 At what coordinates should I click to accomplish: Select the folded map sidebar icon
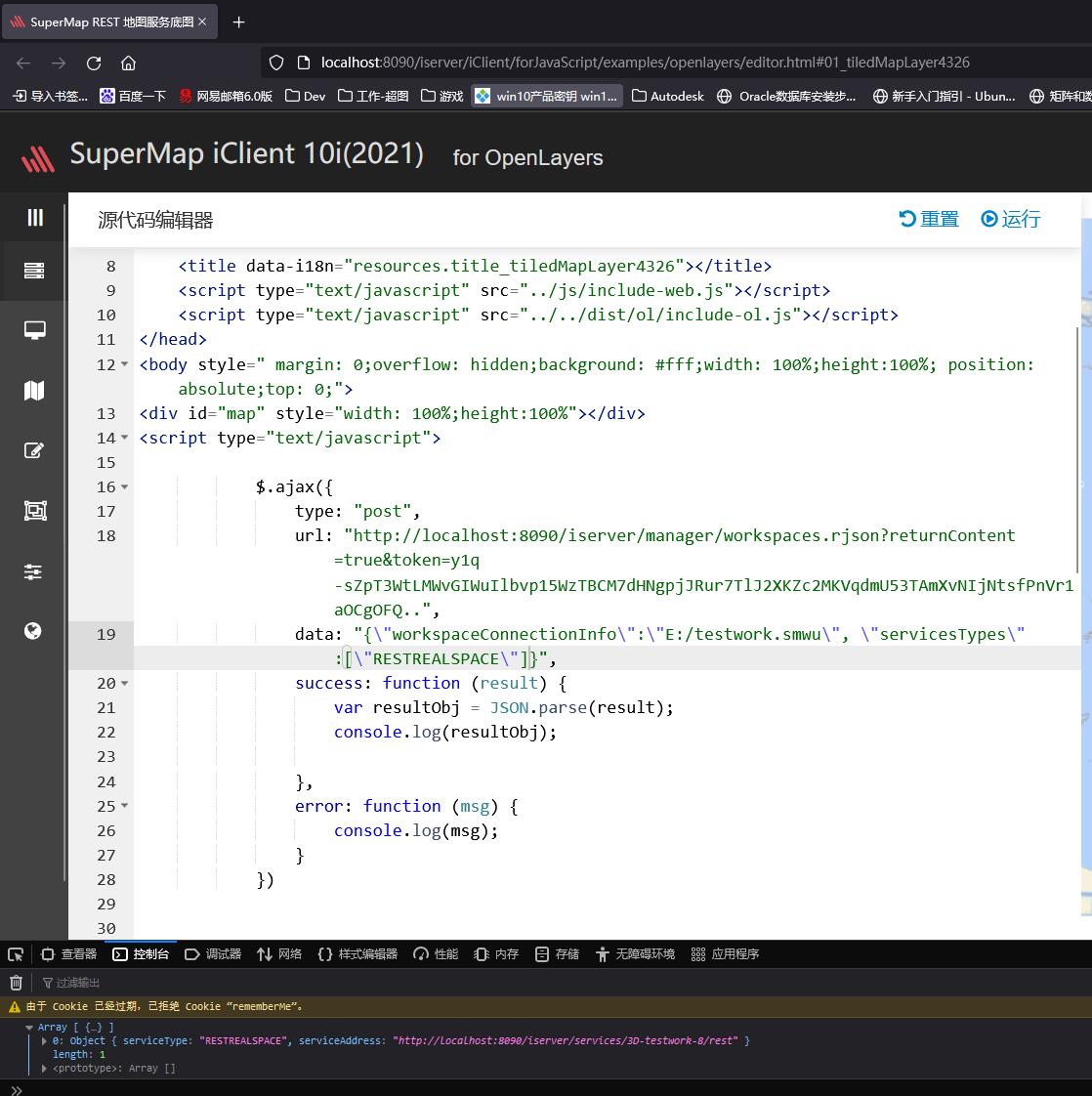(34, 390)
